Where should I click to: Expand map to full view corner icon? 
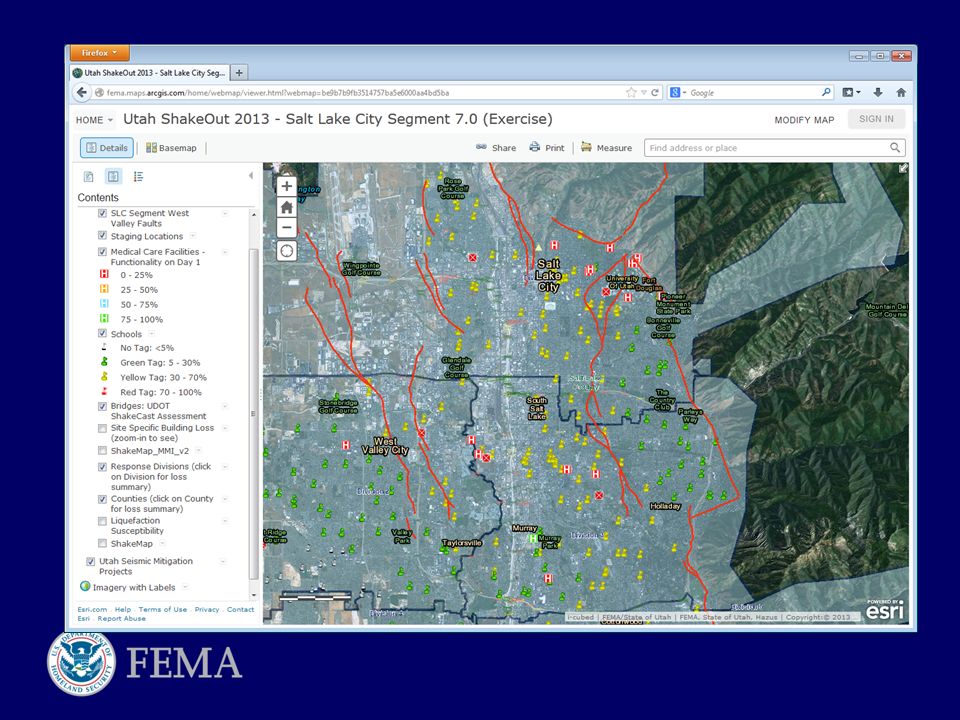903,168
